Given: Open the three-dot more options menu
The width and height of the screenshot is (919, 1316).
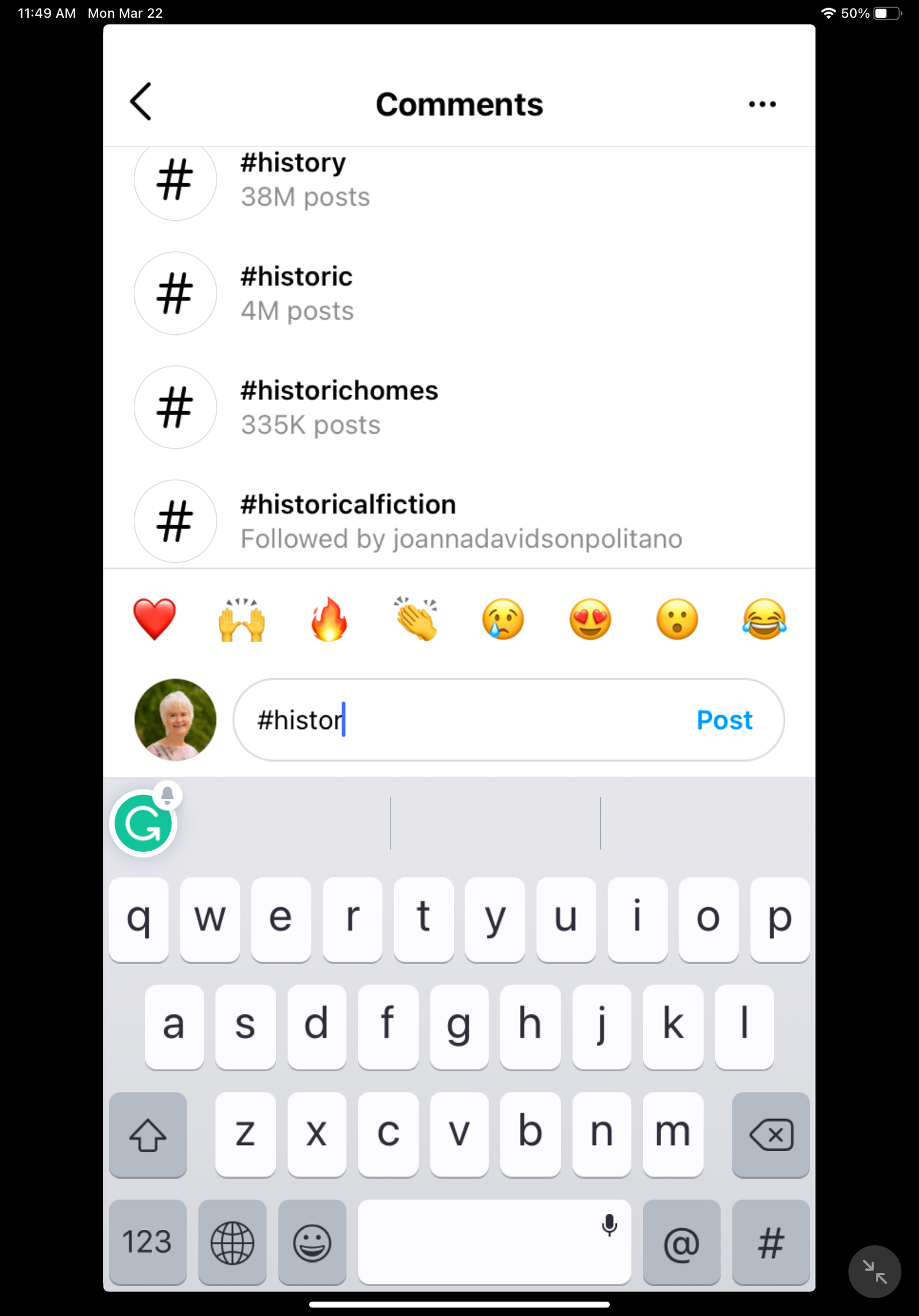Looking at the screenshot, I should [762, 105].
